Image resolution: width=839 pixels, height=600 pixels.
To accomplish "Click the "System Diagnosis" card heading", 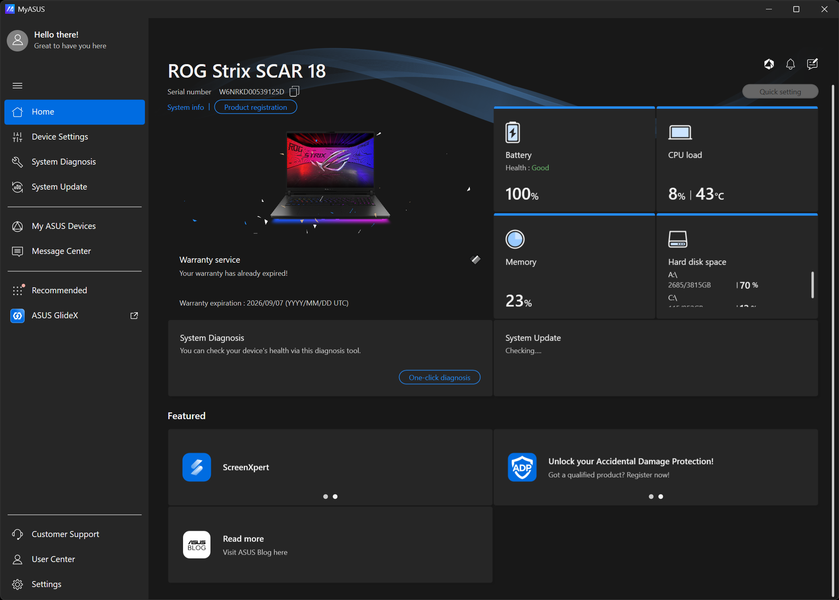I will click(212, 338).
